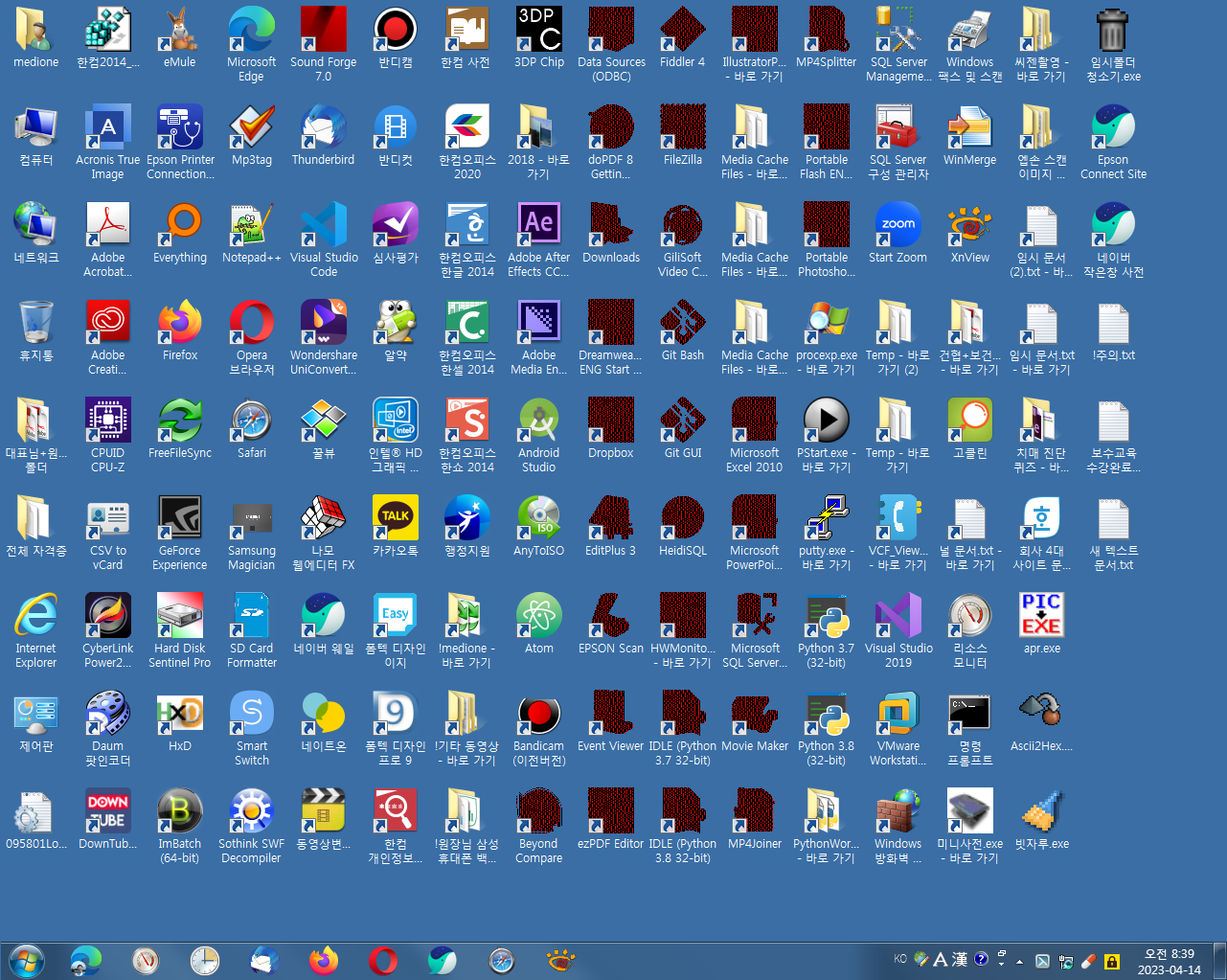1227x980 pixels.
Task: Open the DownTube desktop shortcut
Action: [108, 819]
